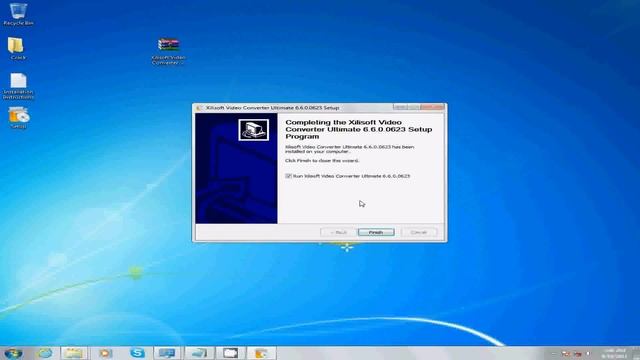
Task: Open Skype from the taskbar
Action: pos(138,353)
